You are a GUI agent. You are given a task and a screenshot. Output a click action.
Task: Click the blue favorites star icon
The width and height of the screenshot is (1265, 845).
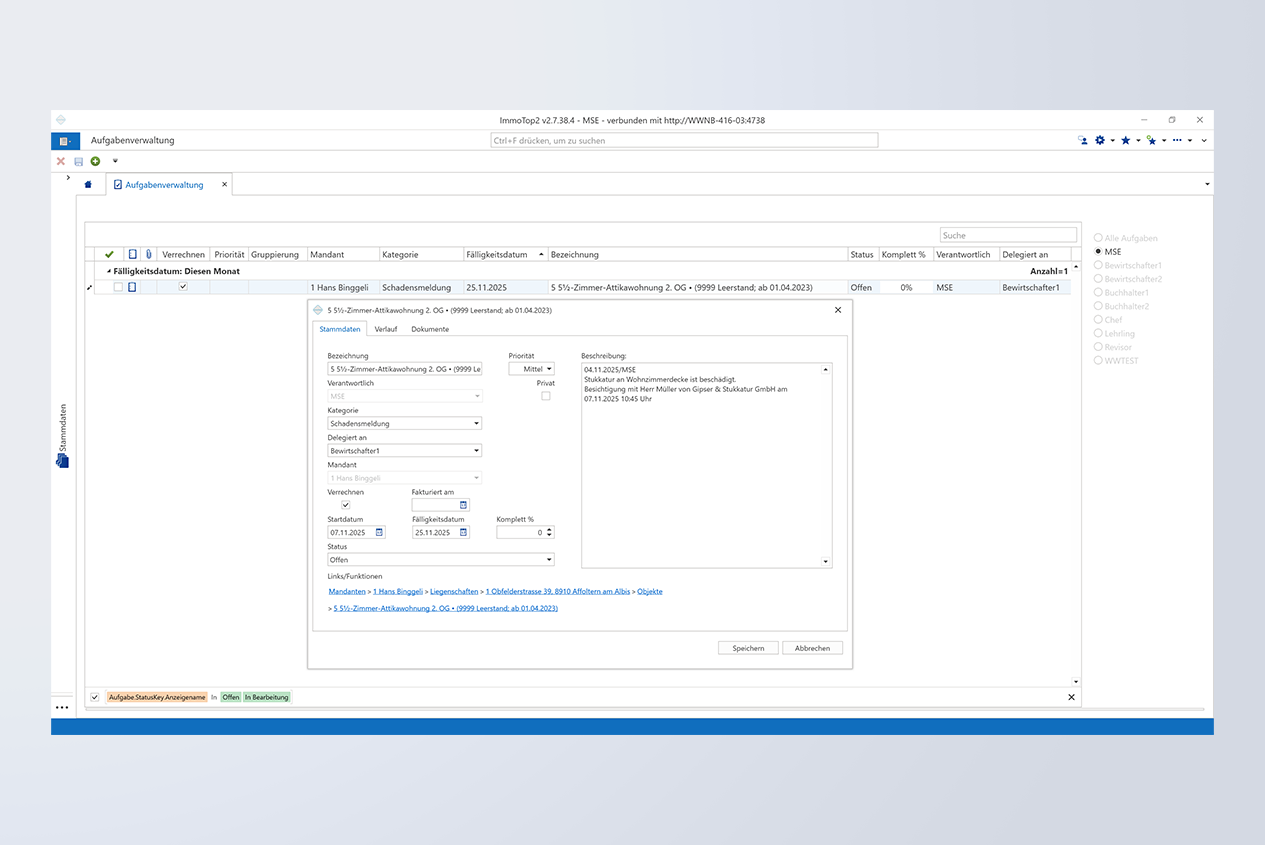(1125, 141)
